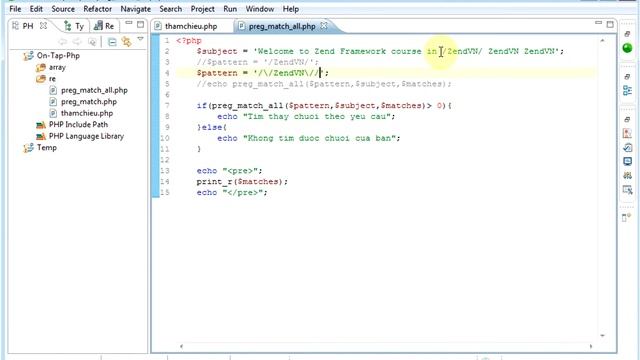Viewport: 640px width, 360px height.
Task: Open the Project menu
Action: tap(202, 9)
